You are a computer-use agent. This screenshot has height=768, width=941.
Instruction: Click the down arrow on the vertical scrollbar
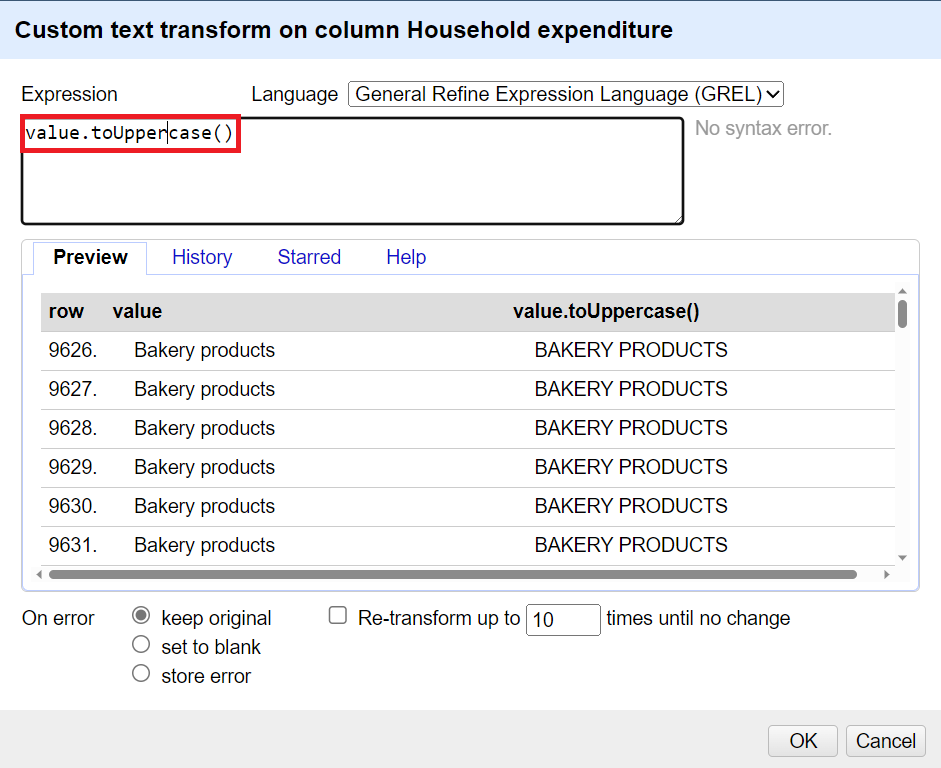pos(903,558)
